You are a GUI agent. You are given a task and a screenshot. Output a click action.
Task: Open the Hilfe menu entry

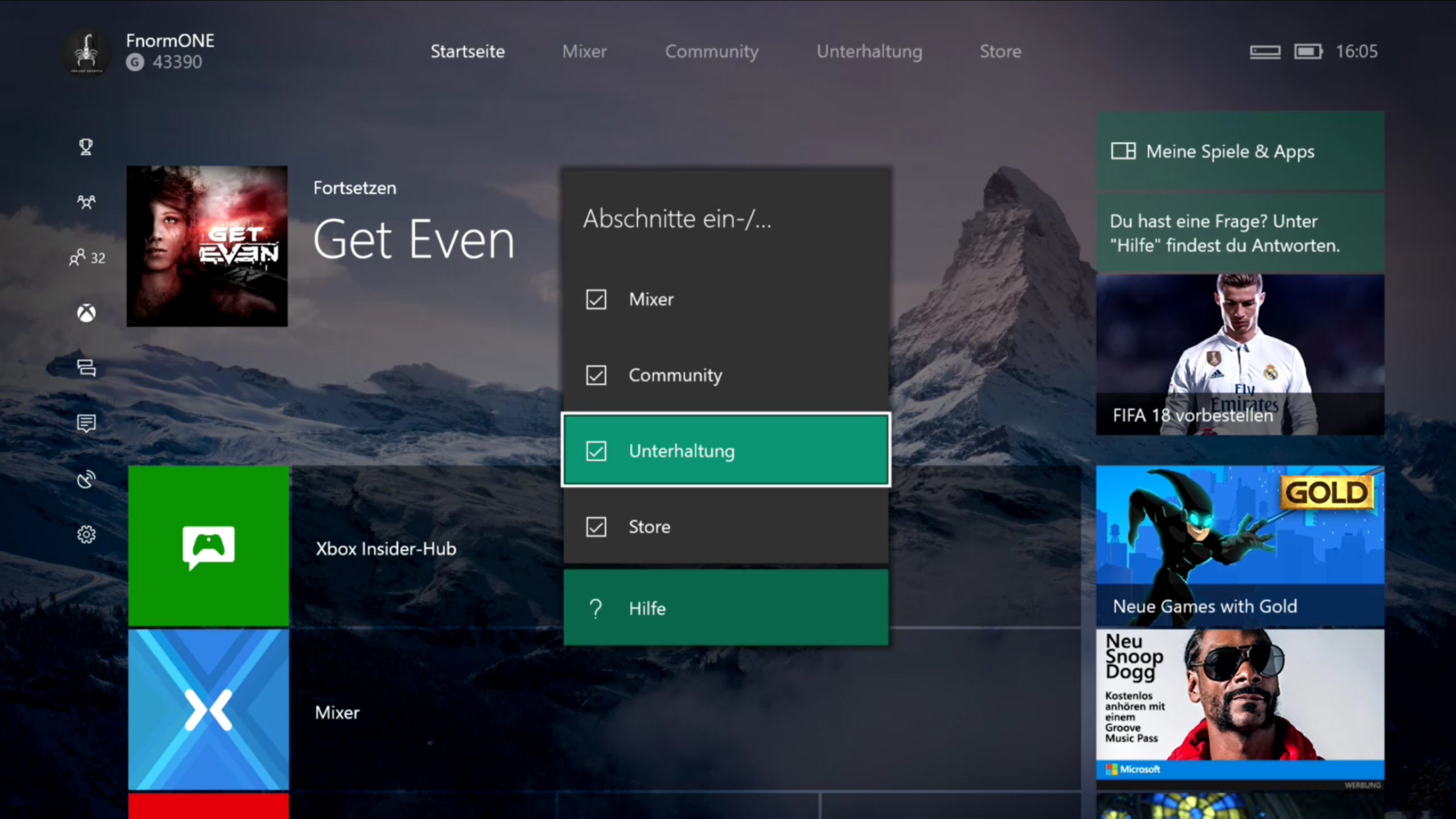[726, 608]
